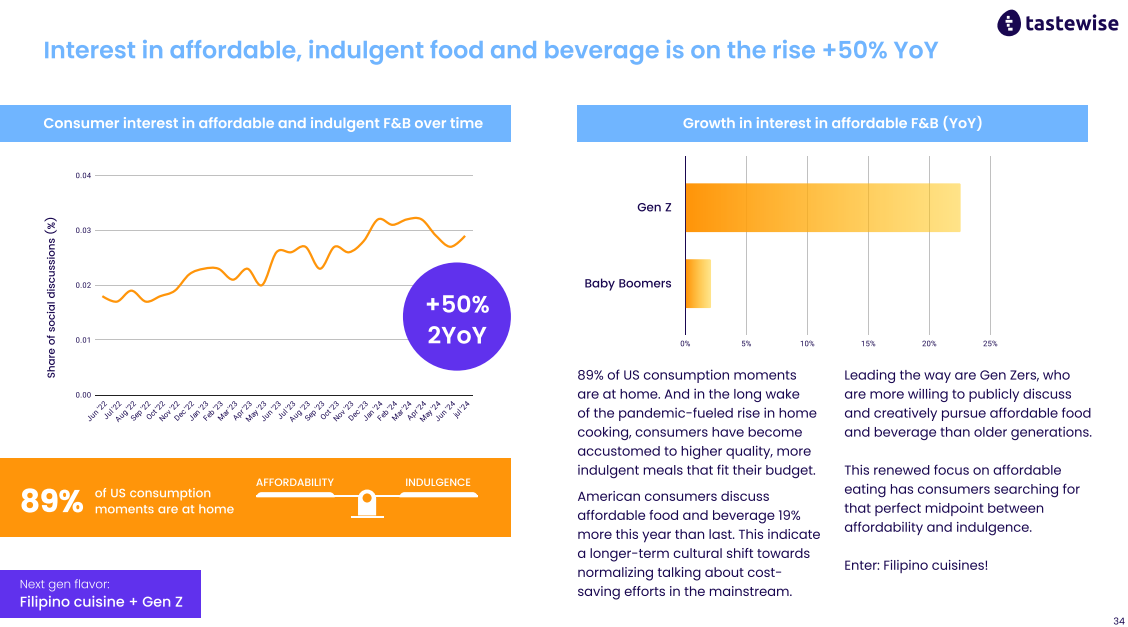Image resolution: width=1128 pixels, height=627 pixels.
Task: Click the AFFORDABILITY label
Action: tap(295, 482)
